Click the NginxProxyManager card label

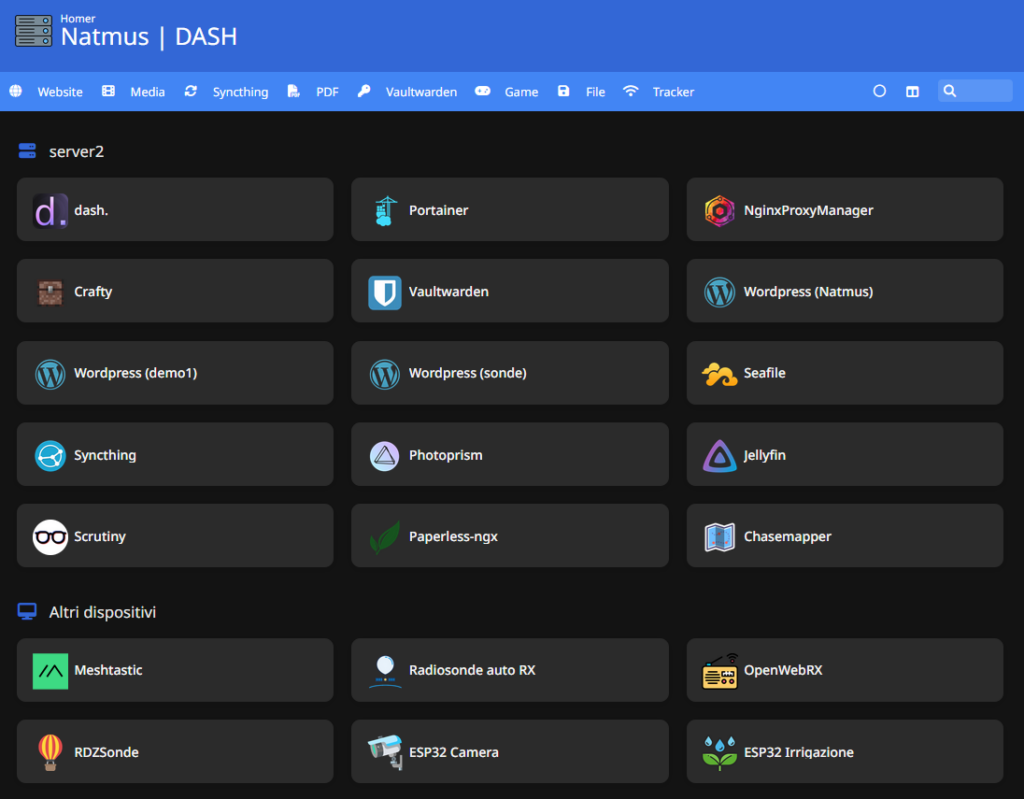pyautogui.click(x=808, y=210)
